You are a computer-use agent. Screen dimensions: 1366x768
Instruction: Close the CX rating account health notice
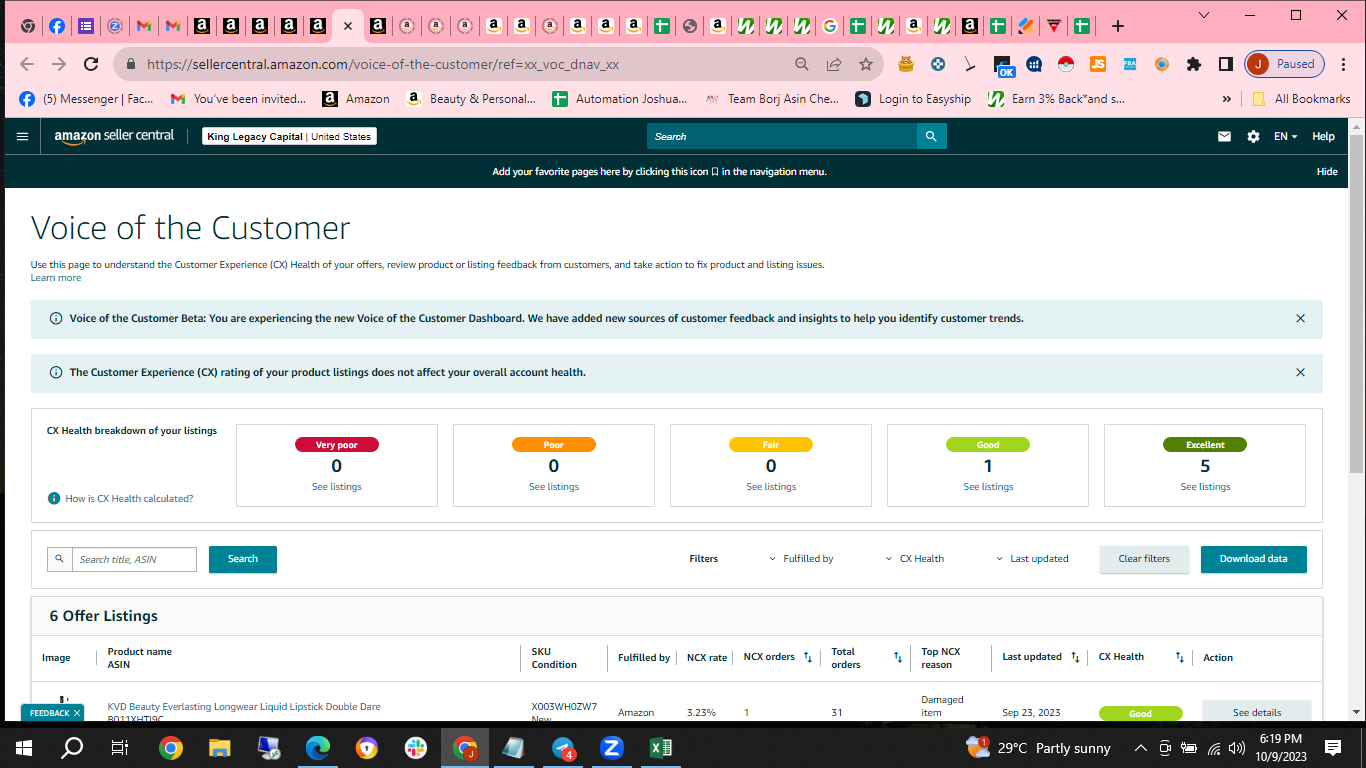1300,372
